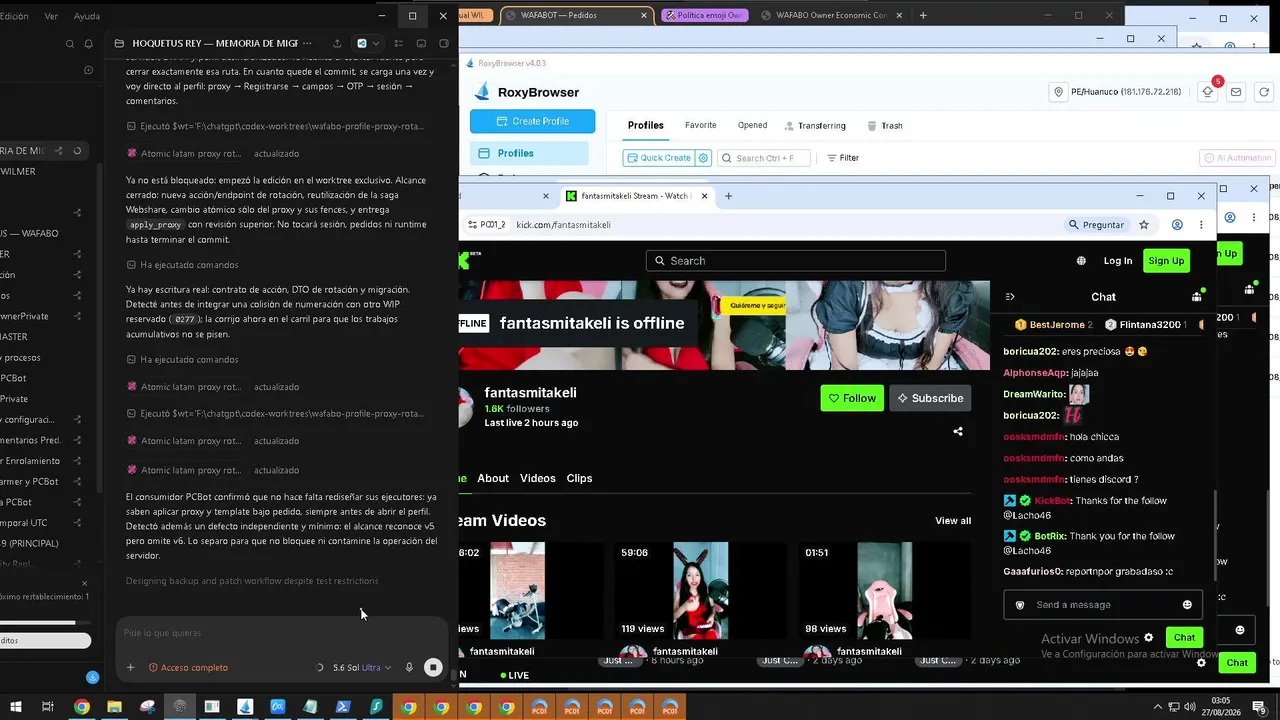This screenshot has height=720, width=1280.
Task: Click the share/upload icon in Codex header
Action: 337,44
